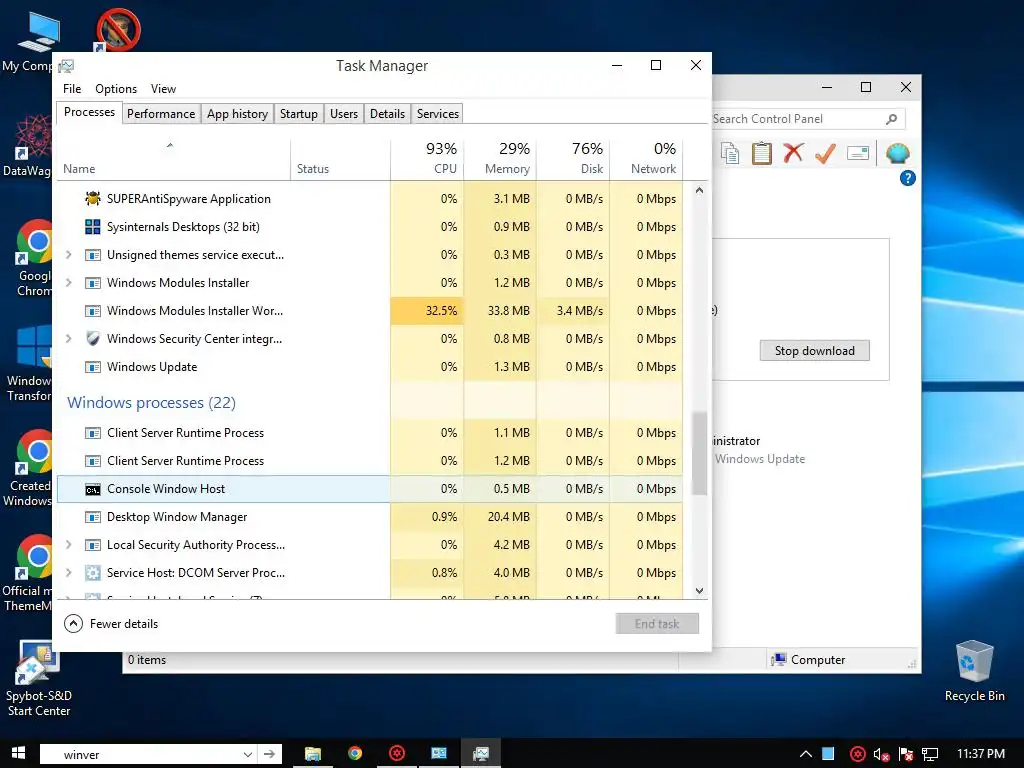The width and height of the screenshot is (1024, 768).
Task: Click the properties card icon in Control Panel toolbar
Action: pos(857,153)
